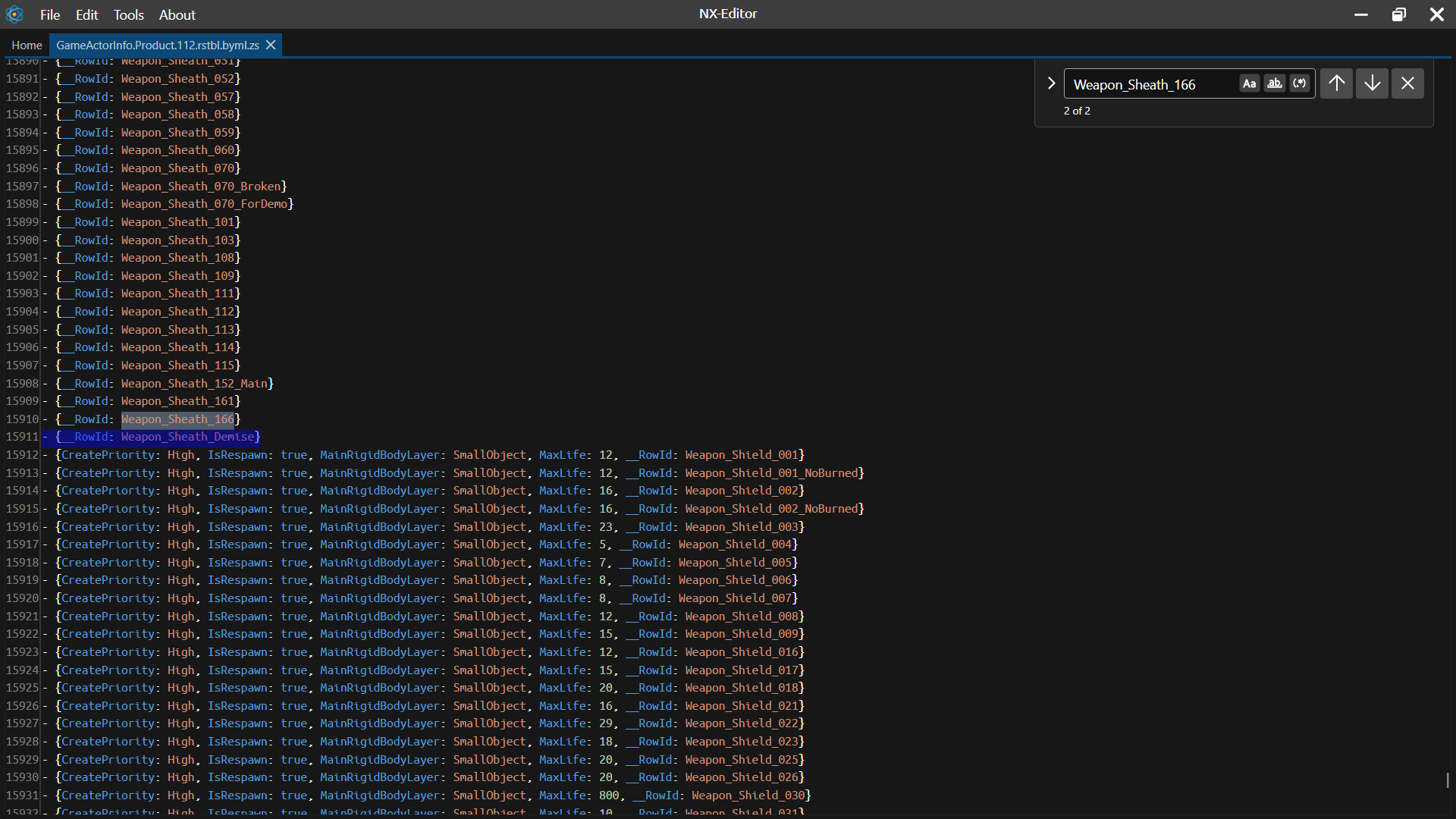Click the highlighted Weapon_Sheath_166 match
The image size is (1456, 819).
point(177,419)
